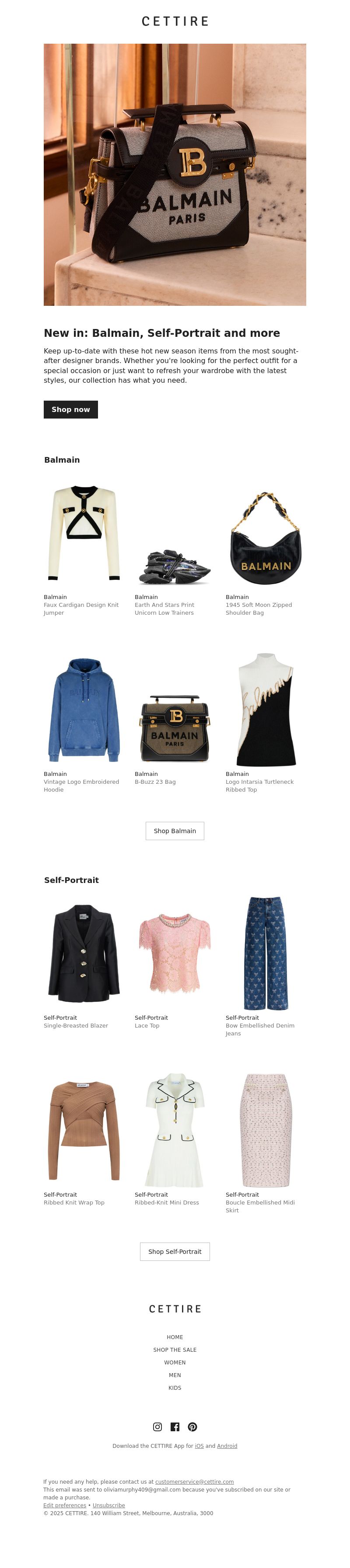Select WOMEN in footer navigation

(175, 1363)
